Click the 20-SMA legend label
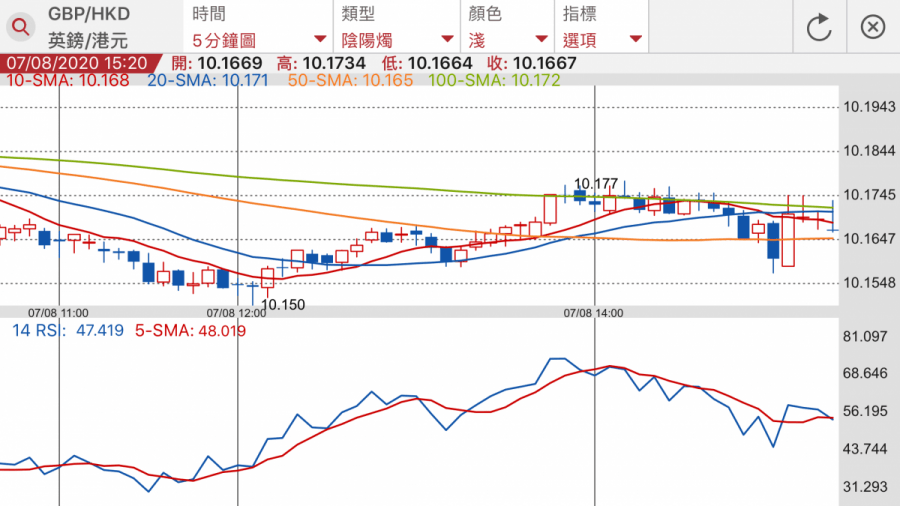 click(x=208, y=80)
